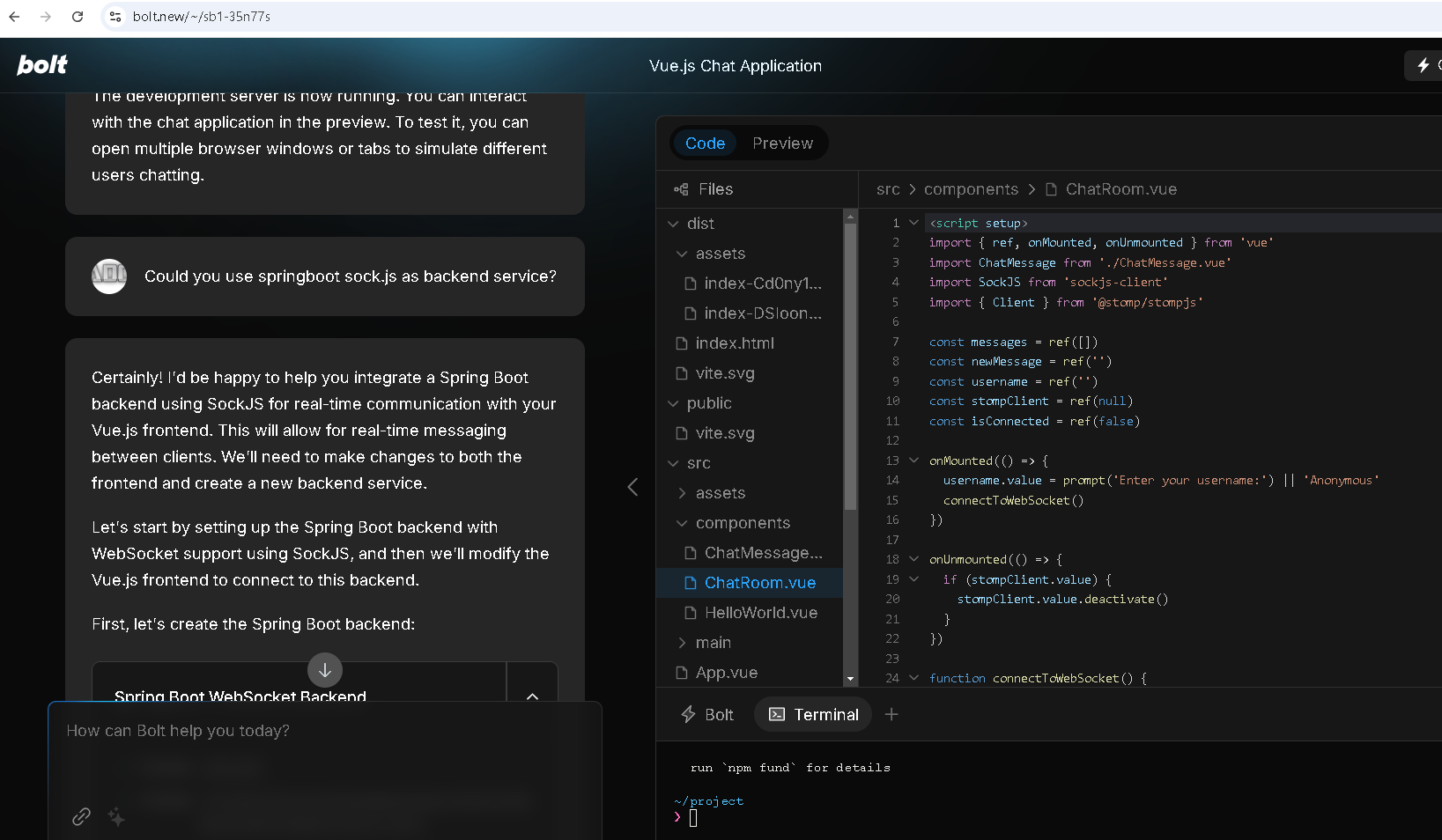Collapse the src folder
The height and width of the screenshot is (840, 1442).
pyautogui.click(x=674, y=463)
